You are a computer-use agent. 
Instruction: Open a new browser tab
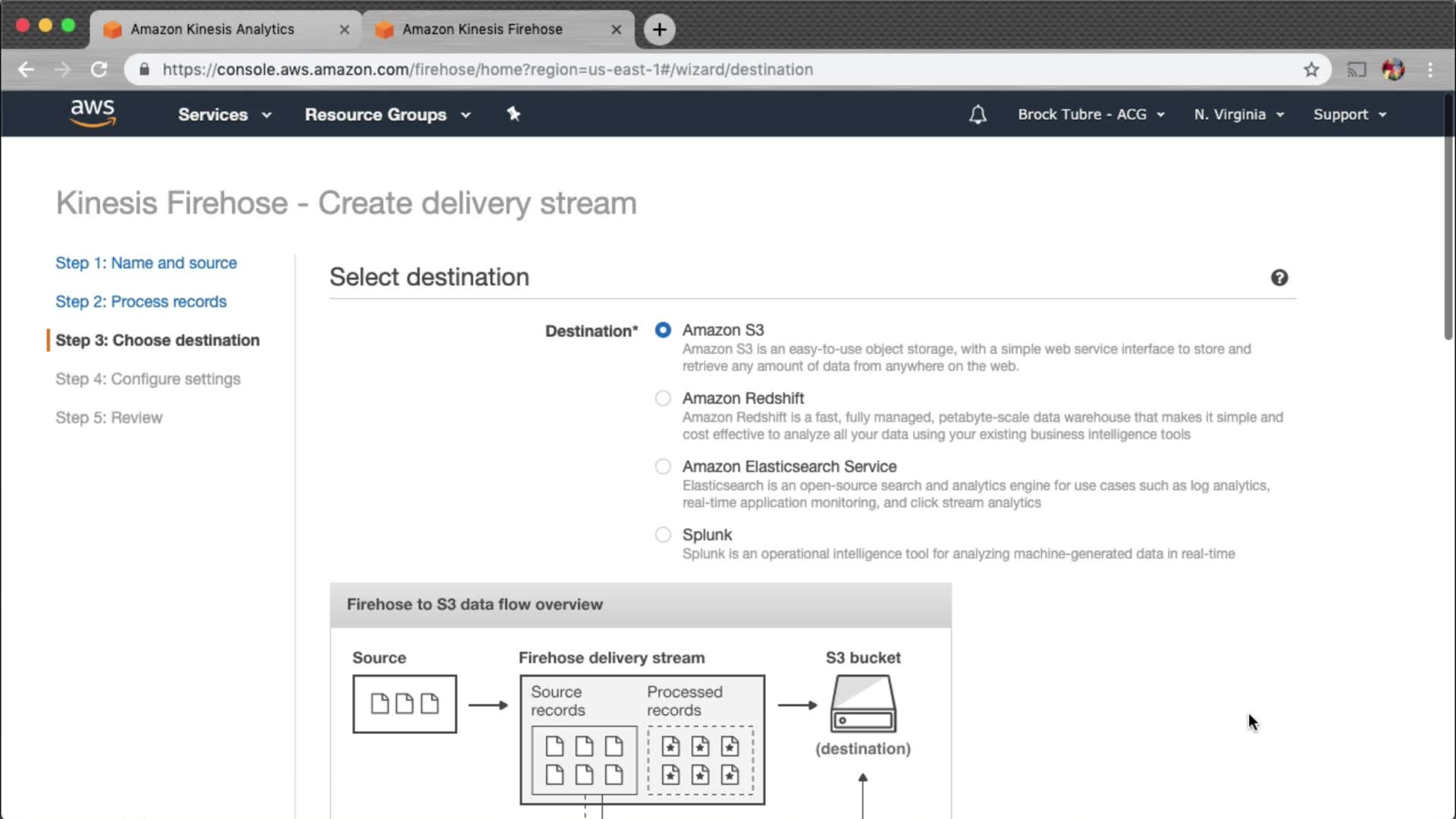point(659,30)
